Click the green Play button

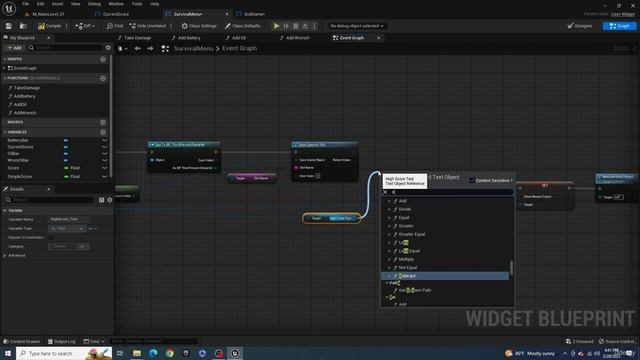click(276, 26)
